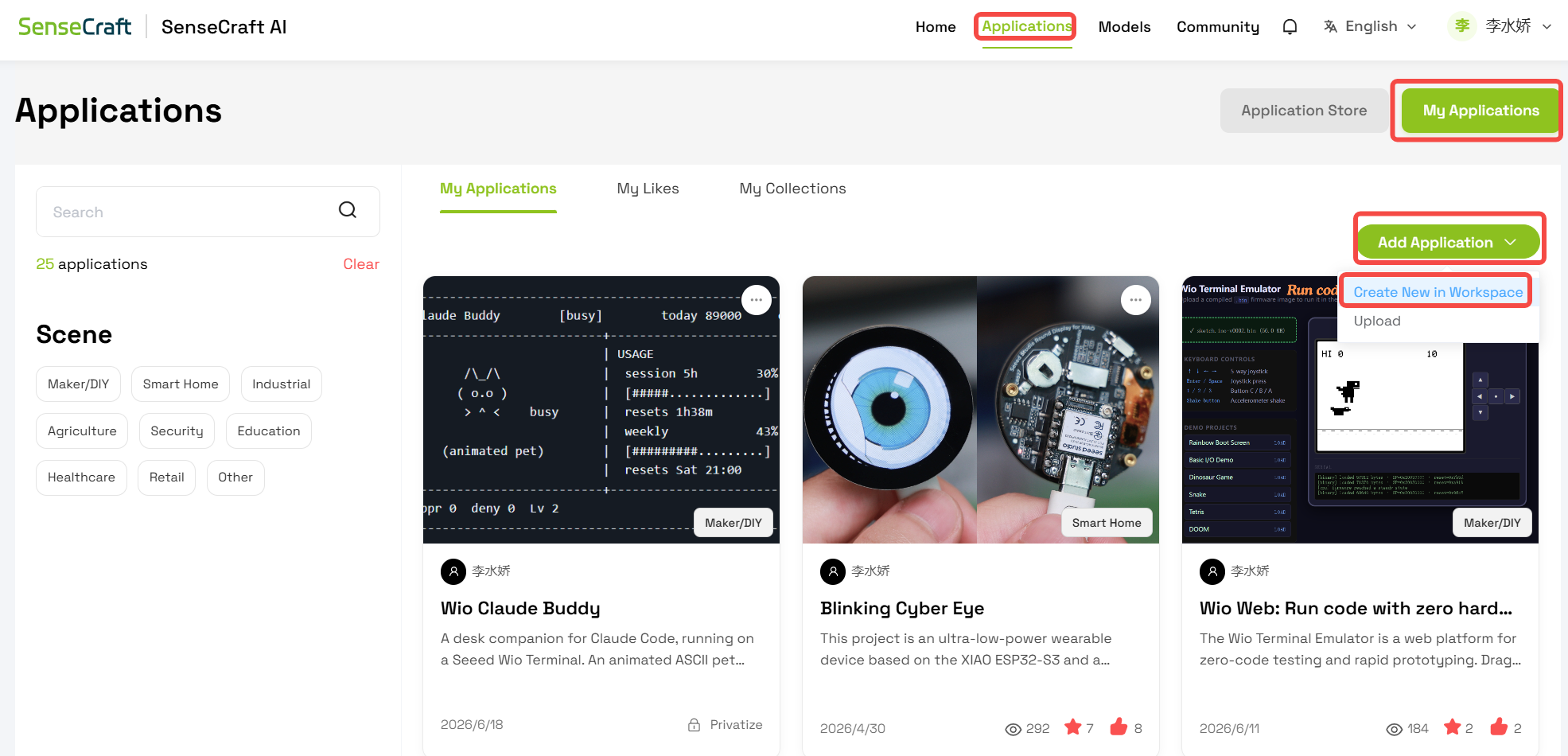
Task: Open more options on Blinking Cyber Eye card
Action: click(1136, 300)
